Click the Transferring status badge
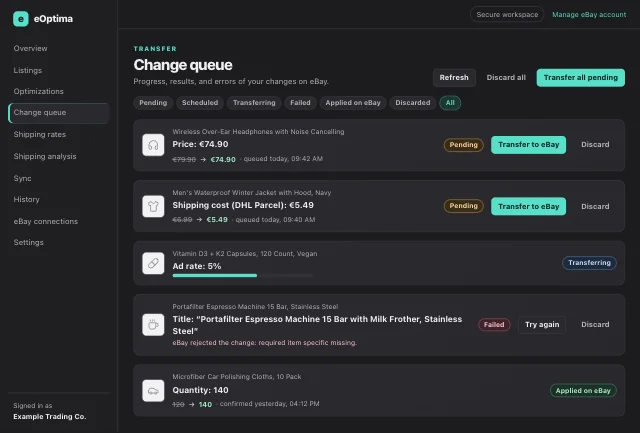640x433 pixels. [589, 263]
